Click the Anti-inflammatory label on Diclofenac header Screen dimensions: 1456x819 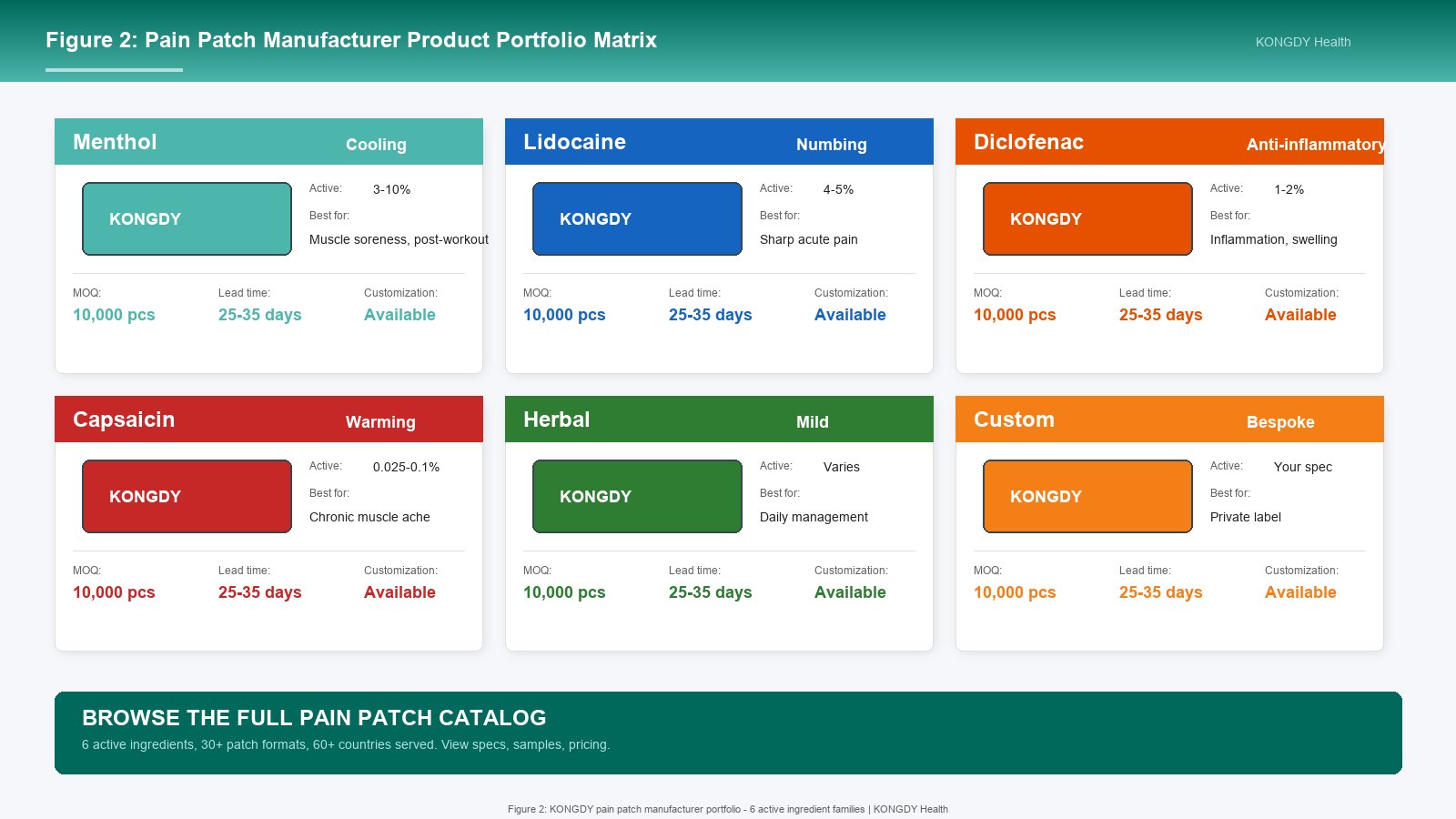pyautogui.click(x=1315, y=145)
